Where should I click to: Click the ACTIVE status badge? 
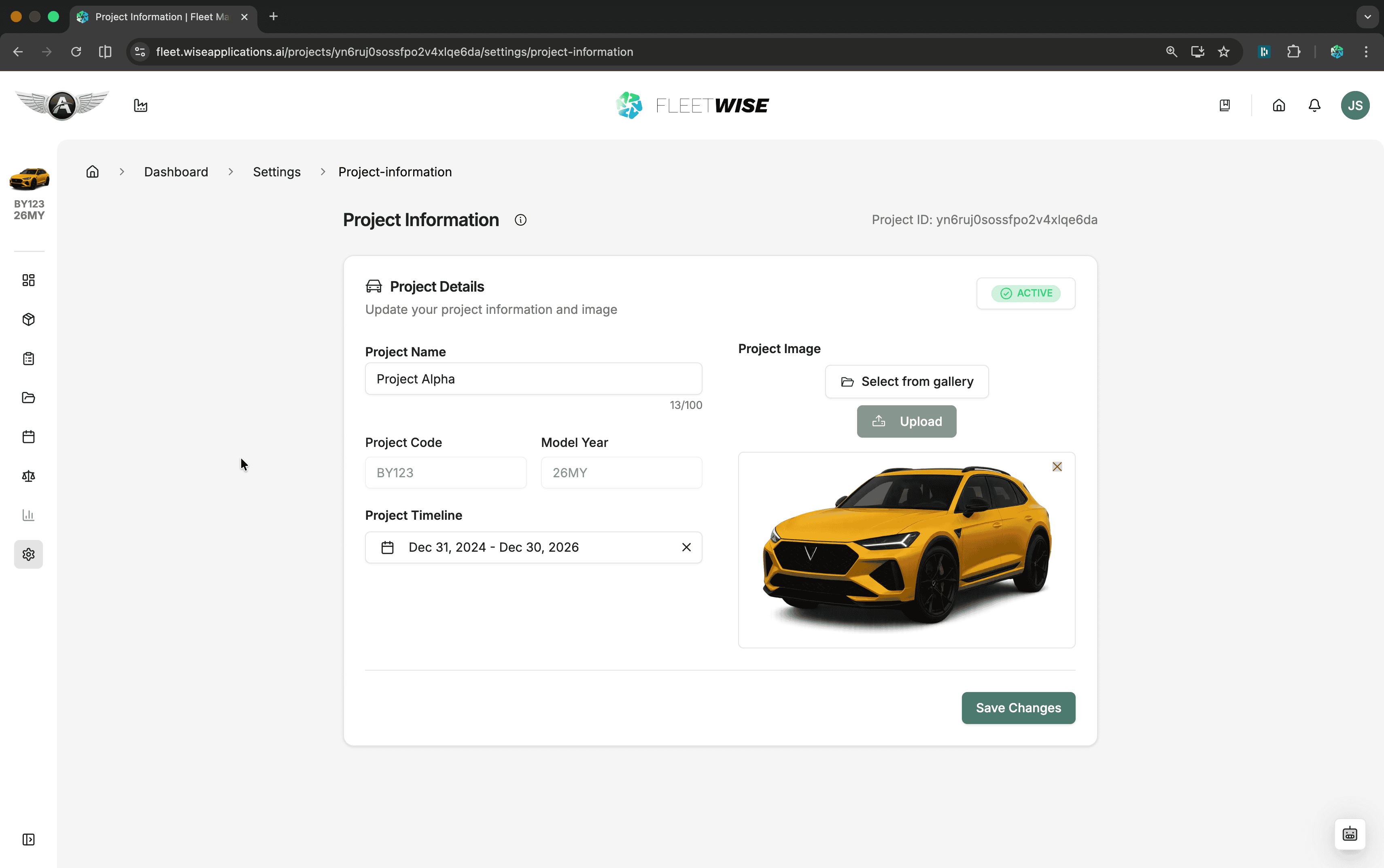(1025, 293)
